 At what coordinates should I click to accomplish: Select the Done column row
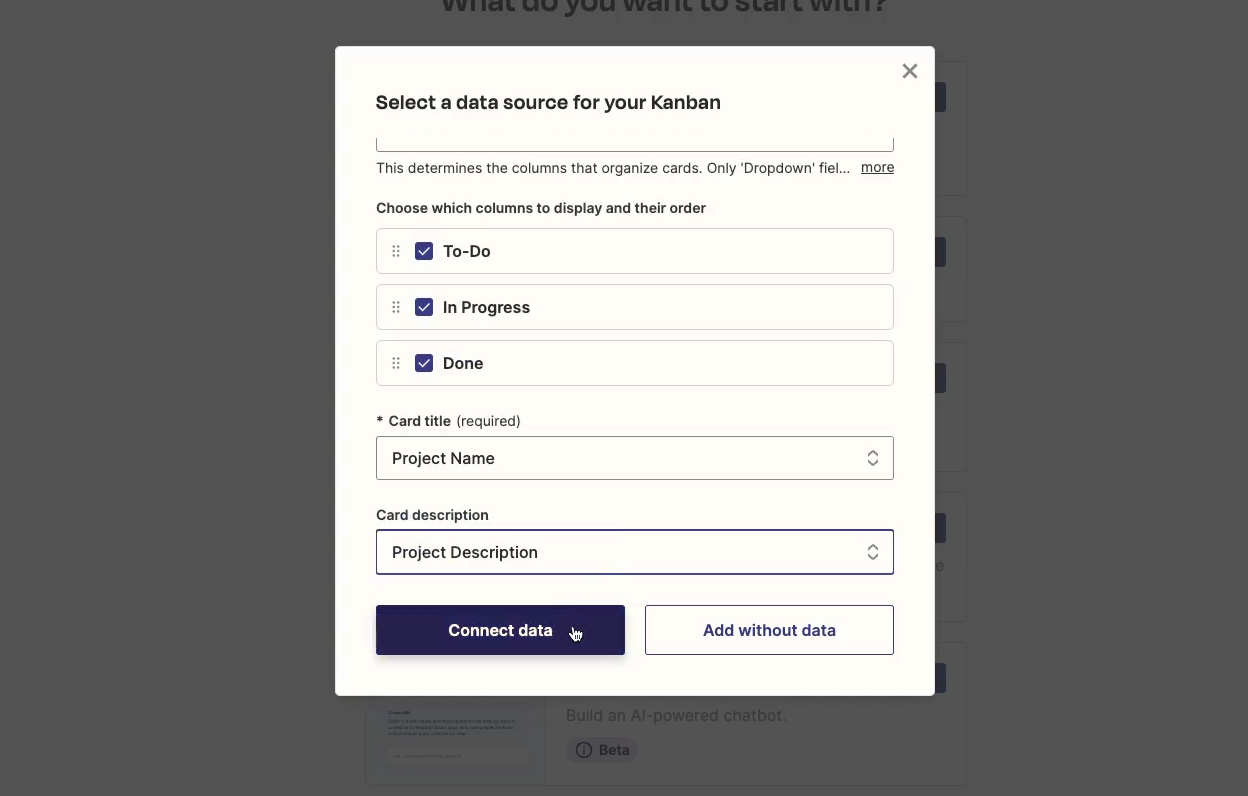(x=635, y=363)
